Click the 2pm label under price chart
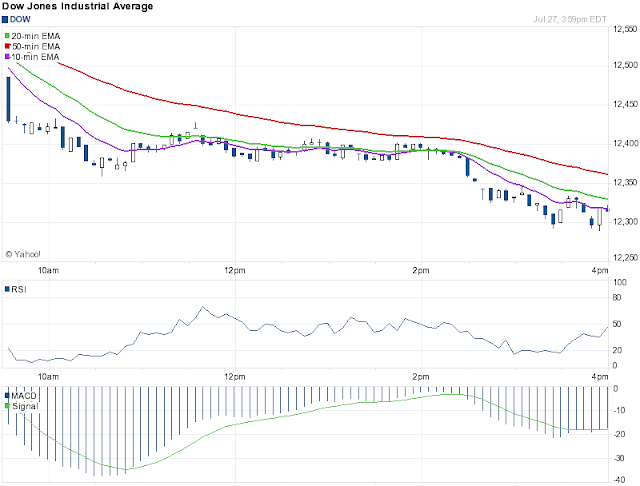The height and width of the screenshot is (486, 640). pyautogui.click(x=421, y=270)
